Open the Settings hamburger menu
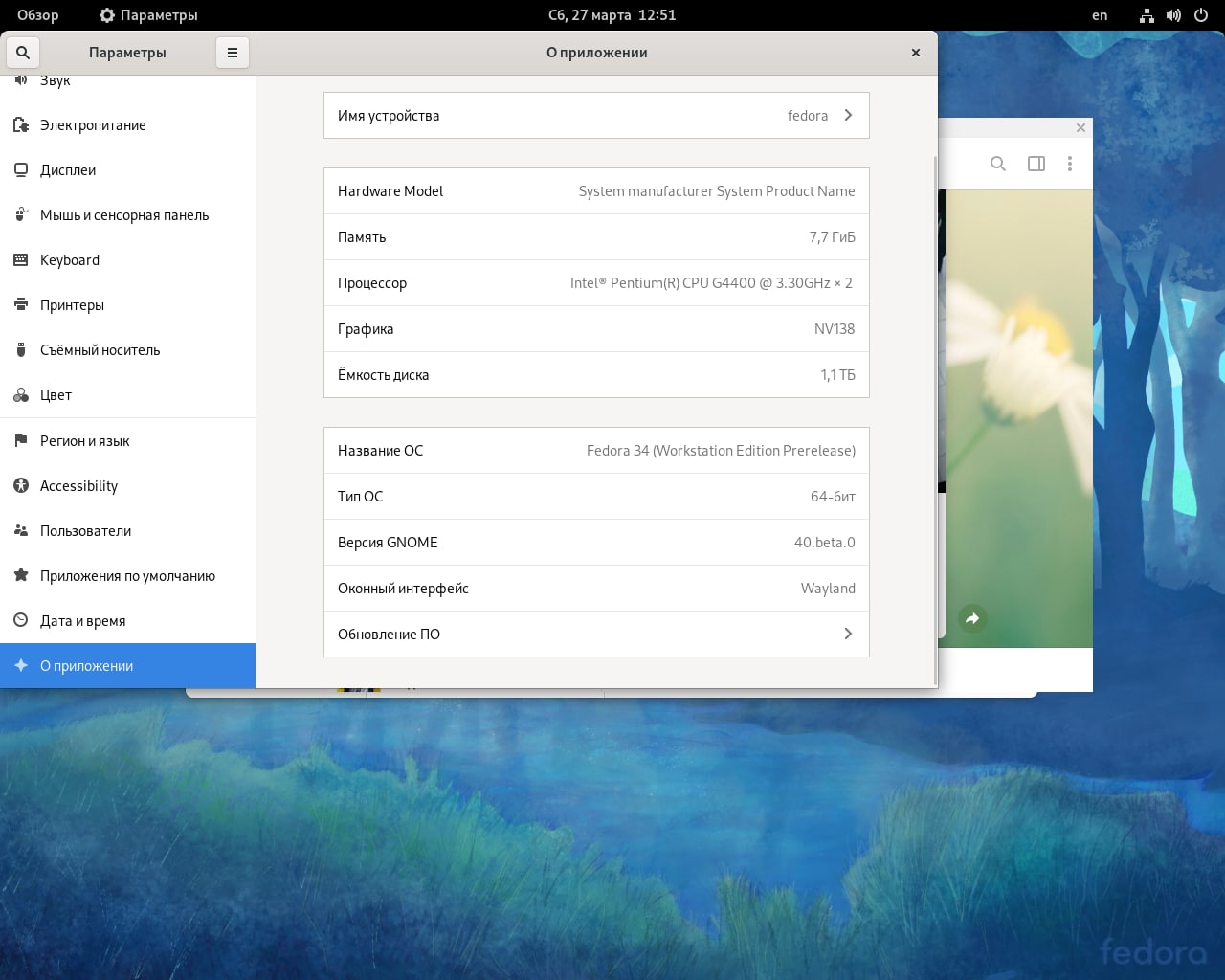Screen dimensions: 1225x980 click(x=233, y=53)
